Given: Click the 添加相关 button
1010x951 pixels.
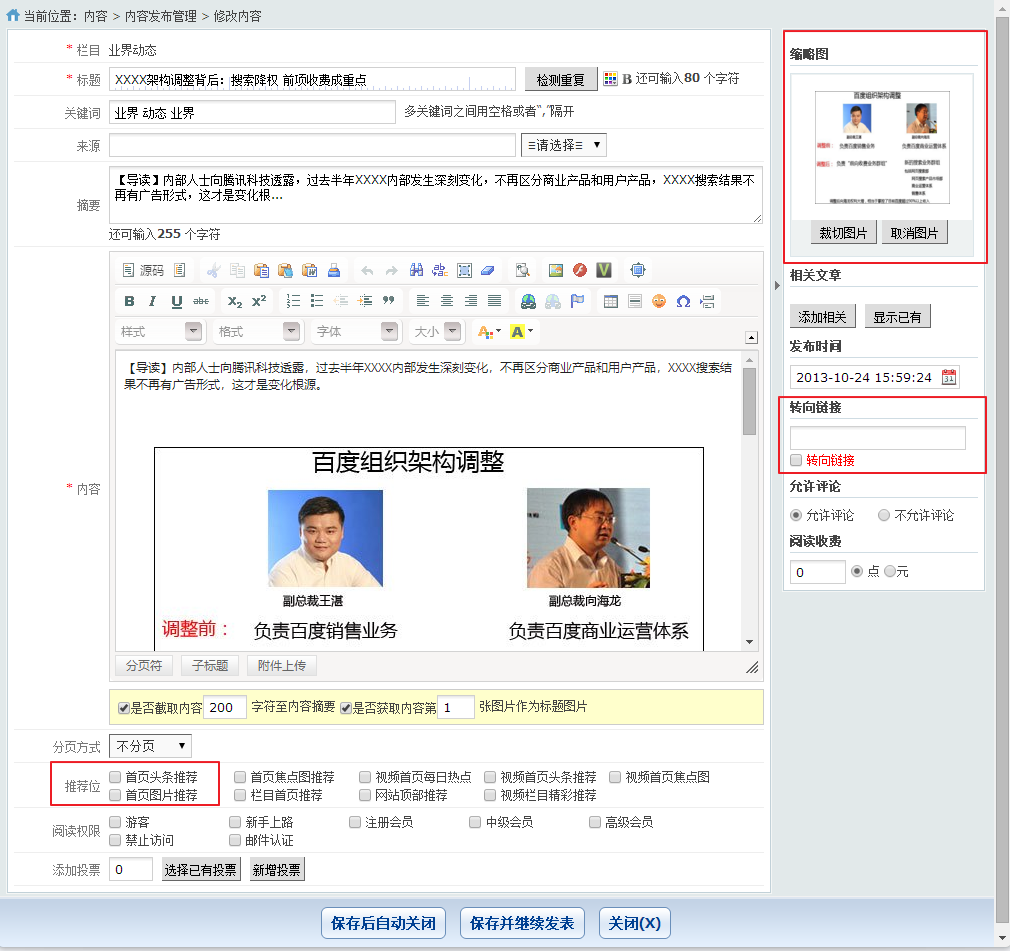Looking at the screenshot, I should tap(822, 316).
